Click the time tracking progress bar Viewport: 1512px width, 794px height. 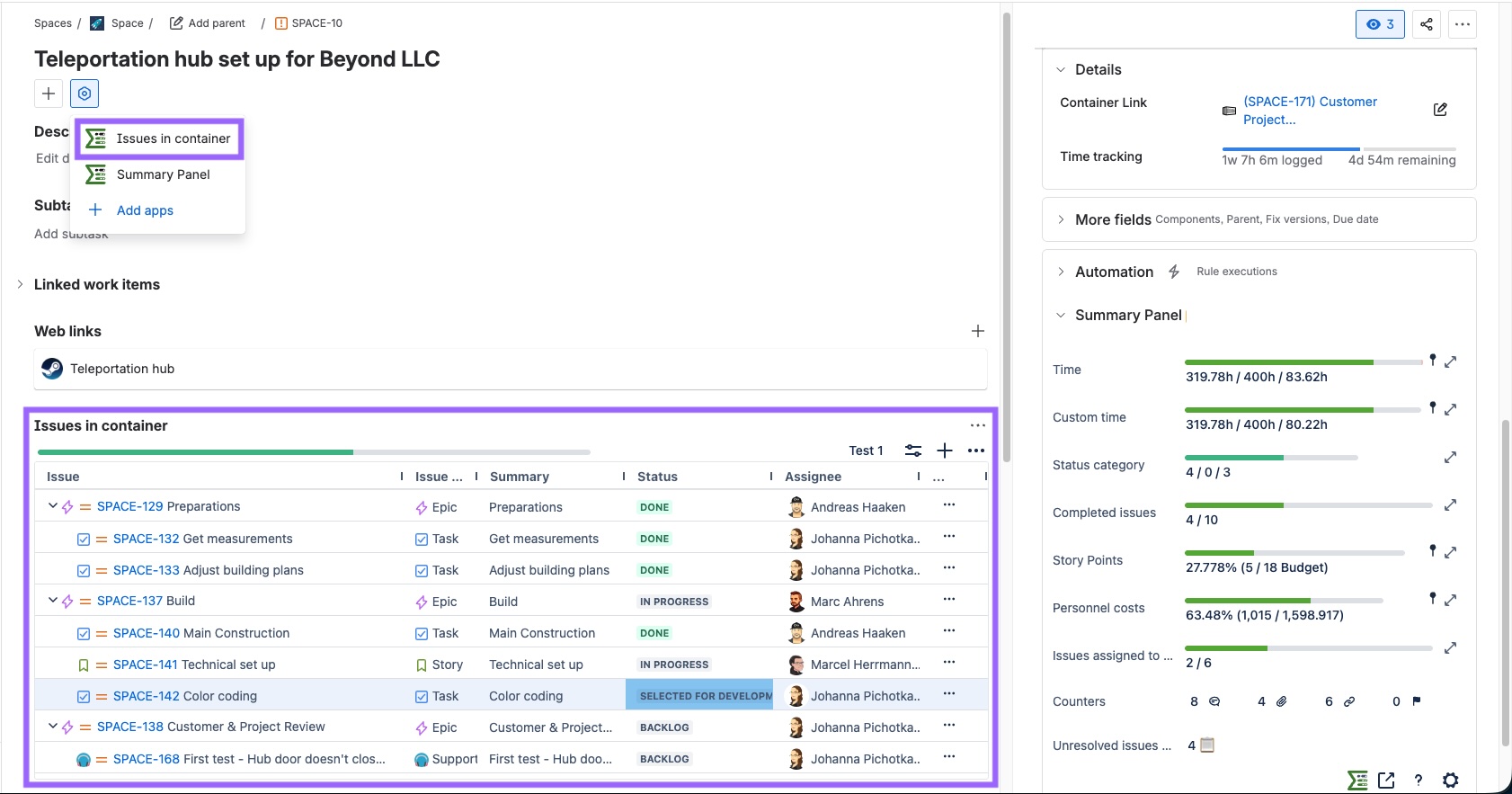[x=1338, y=149]
